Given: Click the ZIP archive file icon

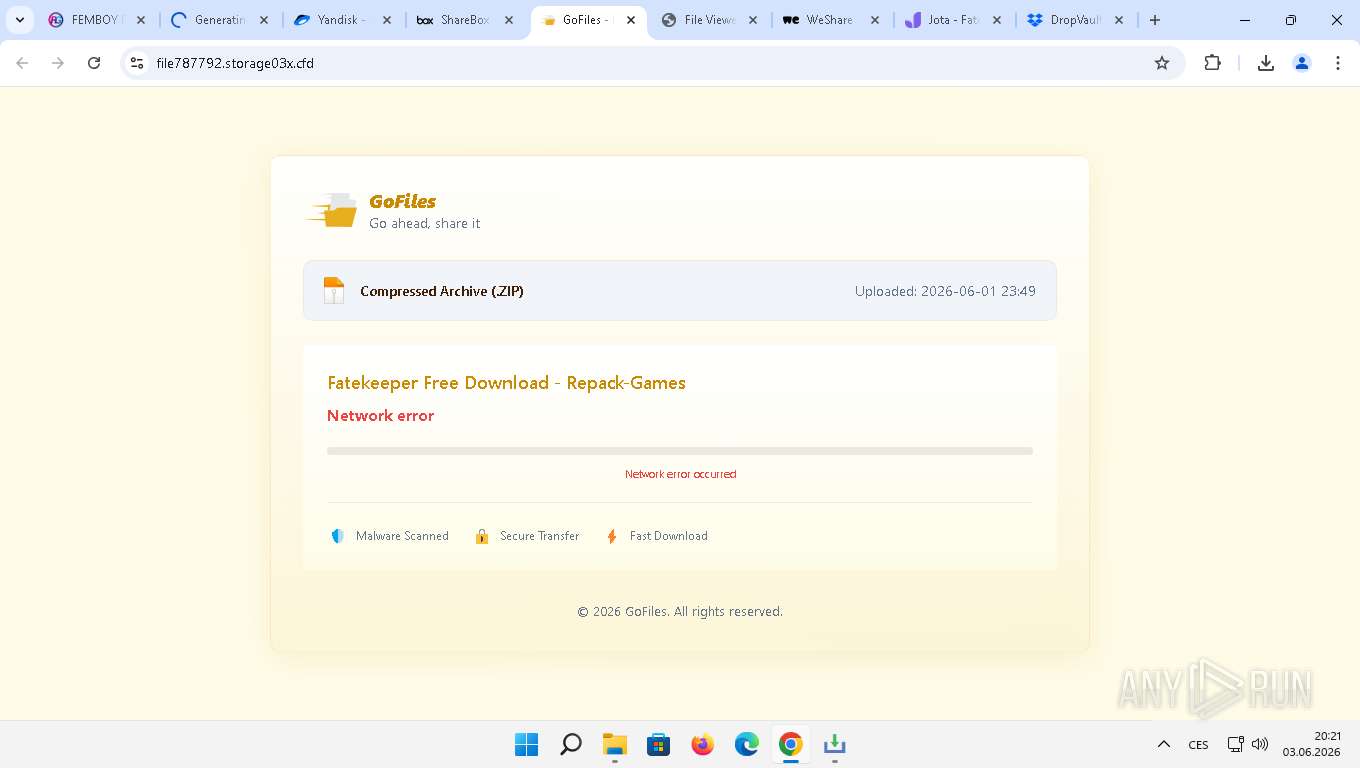Looking at the screenshot, I should click(x=334, y=291).
